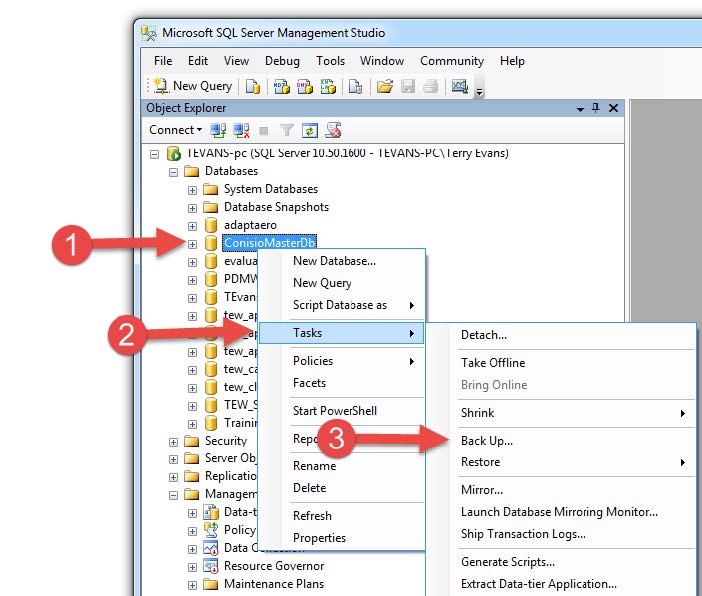
Task: Click the Analysis Services DMX Query icon
Action: tap(305, 86)
